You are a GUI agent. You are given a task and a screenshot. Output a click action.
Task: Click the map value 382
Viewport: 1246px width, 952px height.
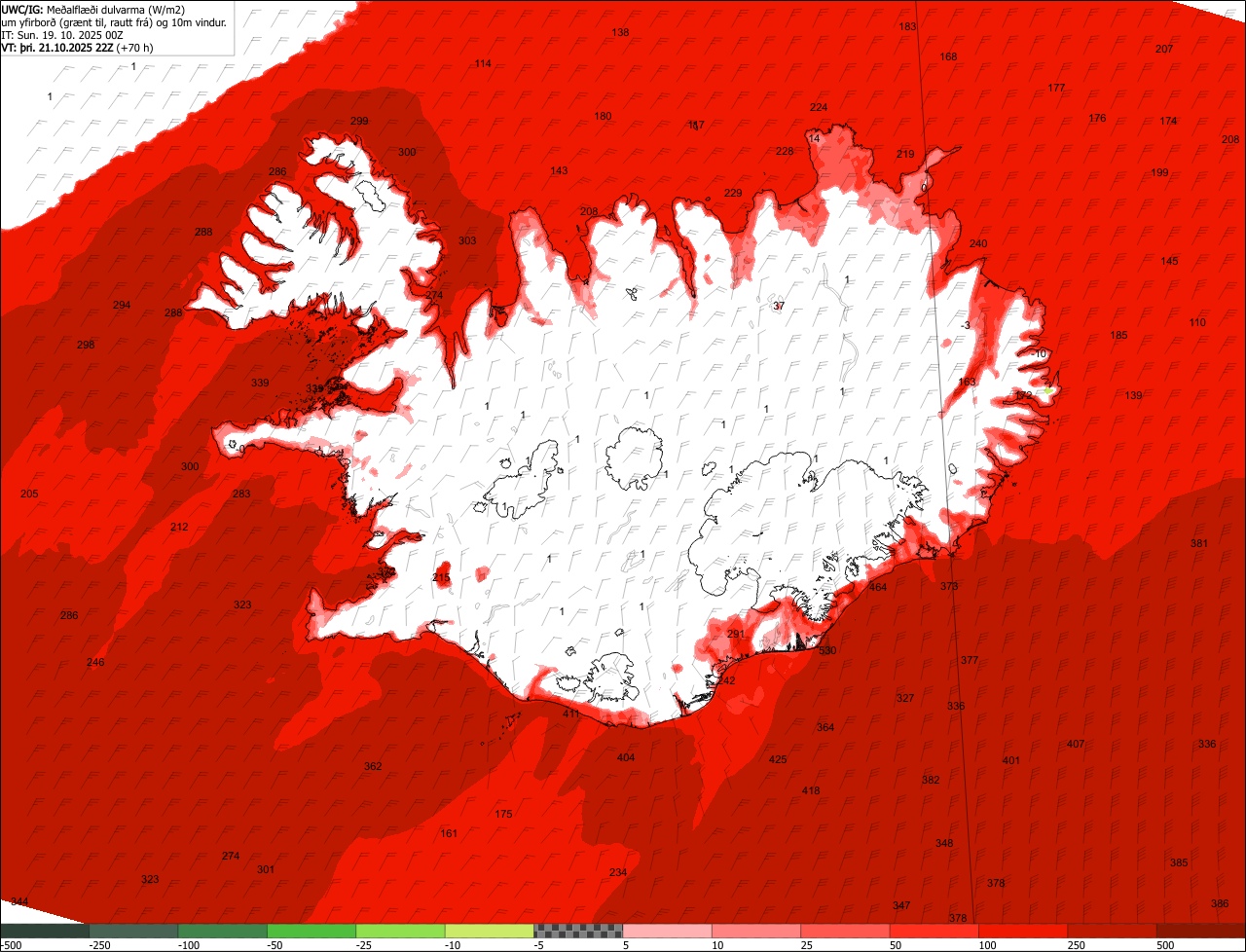(x=931, y=780)
